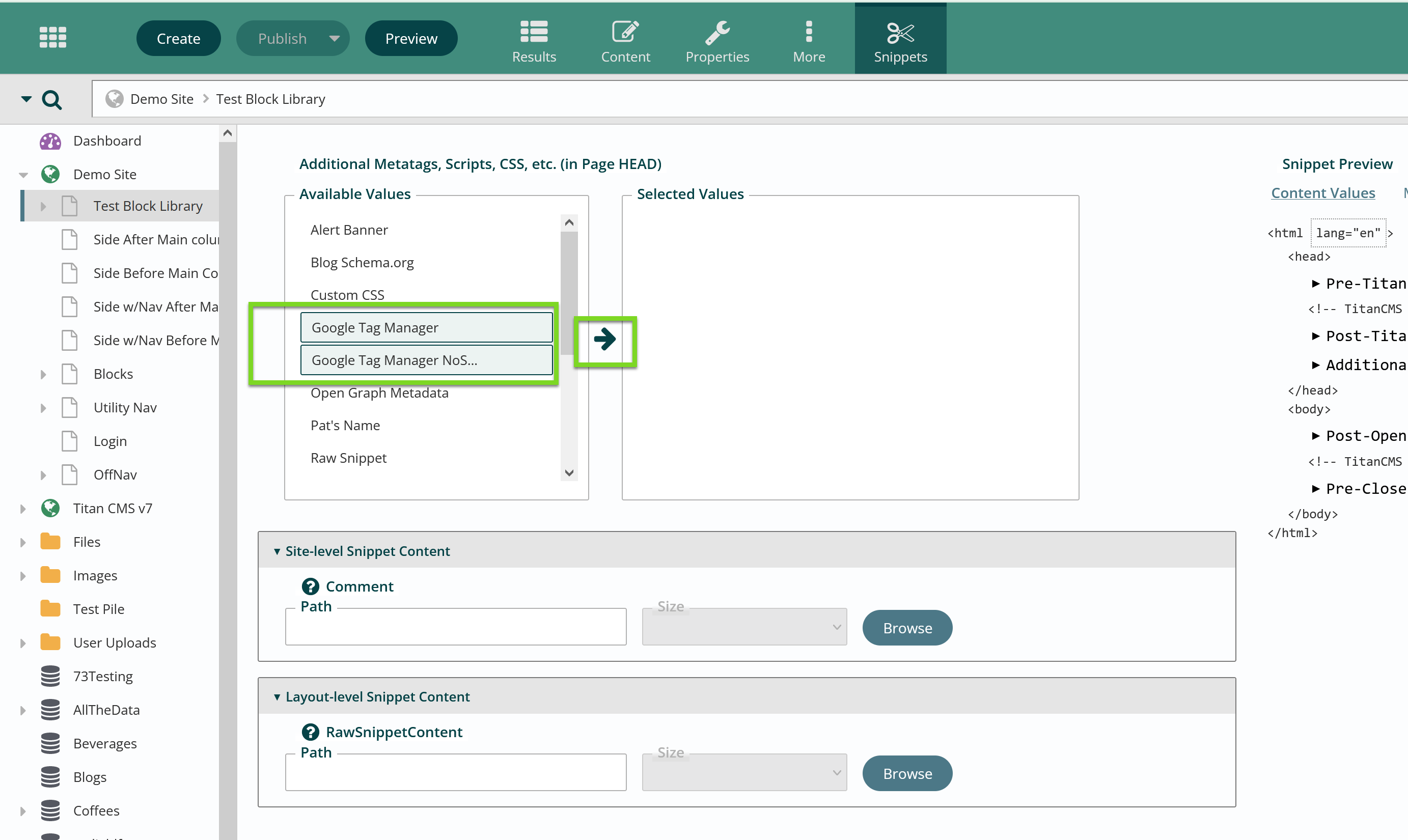
Task: Select the Side After Main column page
Action: tap(156, 239)
